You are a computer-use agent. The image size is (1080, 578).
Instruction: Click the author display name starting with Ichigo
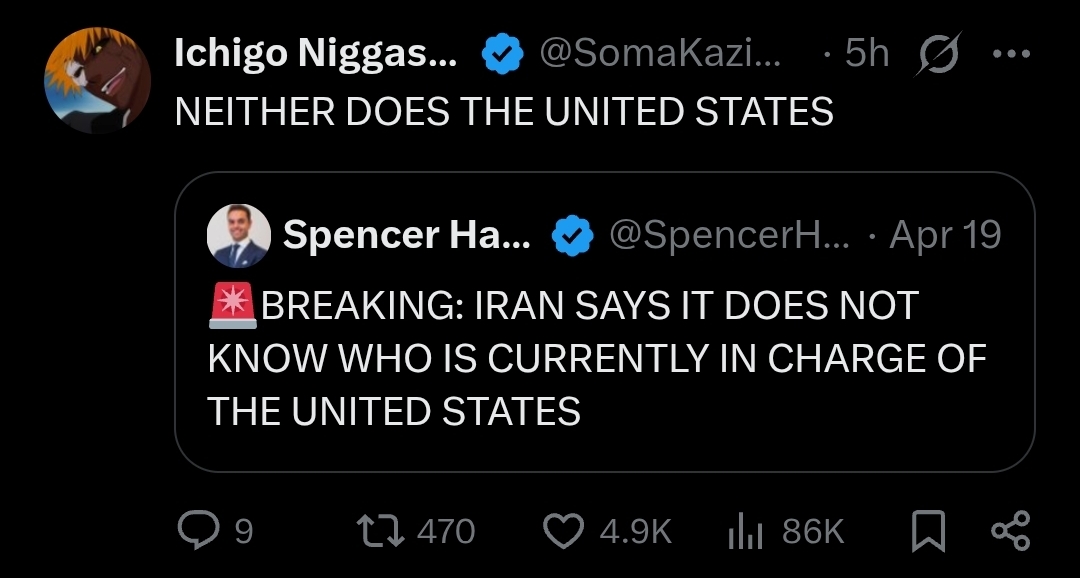pyautogui.click(x=316, y=54)
